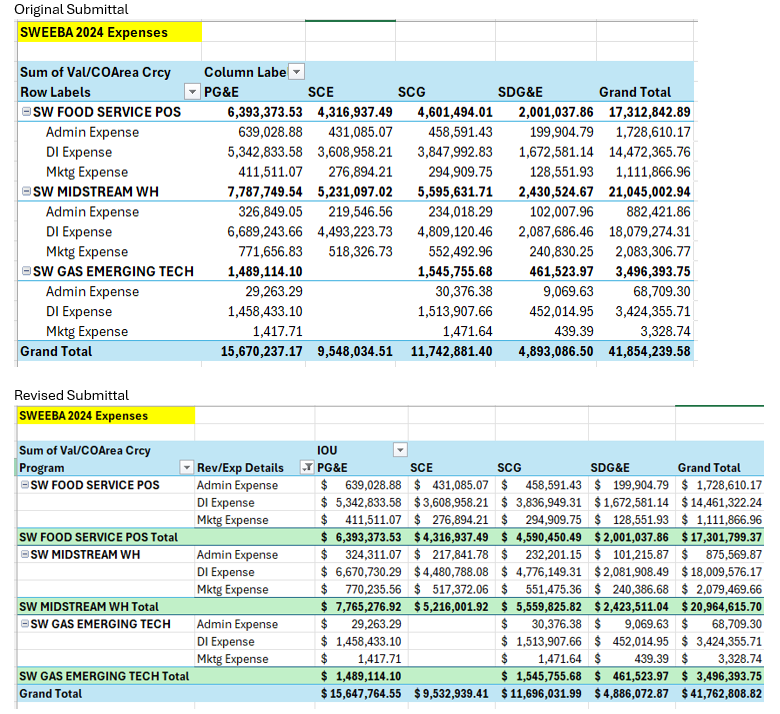This screenshot has width=780, height=714.
Task: Collapse SW FOOD SERVICE POS in revised table
Action: click(x=24, y=485)
